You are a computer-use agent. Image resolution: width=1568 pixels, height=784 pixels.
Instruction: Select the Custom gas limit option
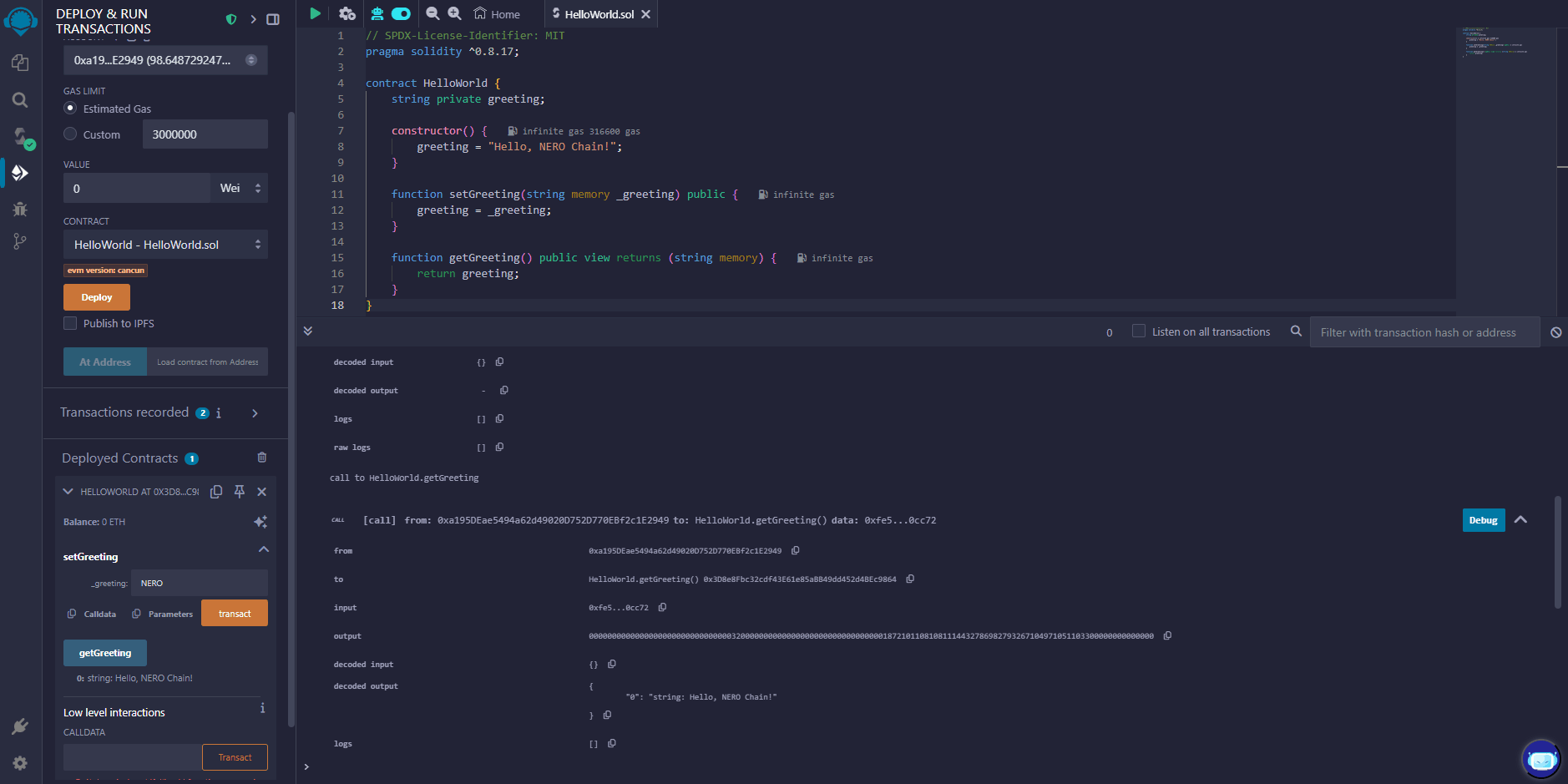tap(70, 134)
